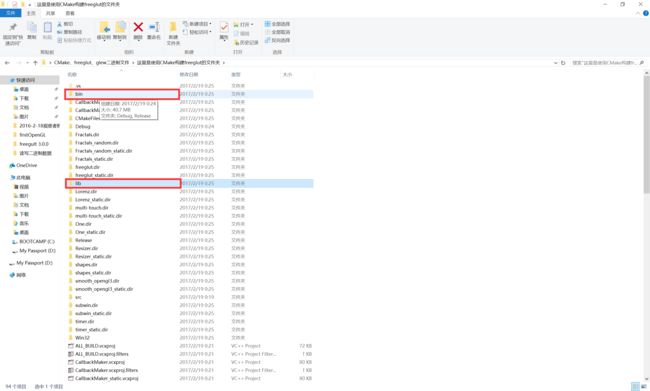Switch to the Home ribbon tab
650x391 pixels.
(x=31, y=13)
